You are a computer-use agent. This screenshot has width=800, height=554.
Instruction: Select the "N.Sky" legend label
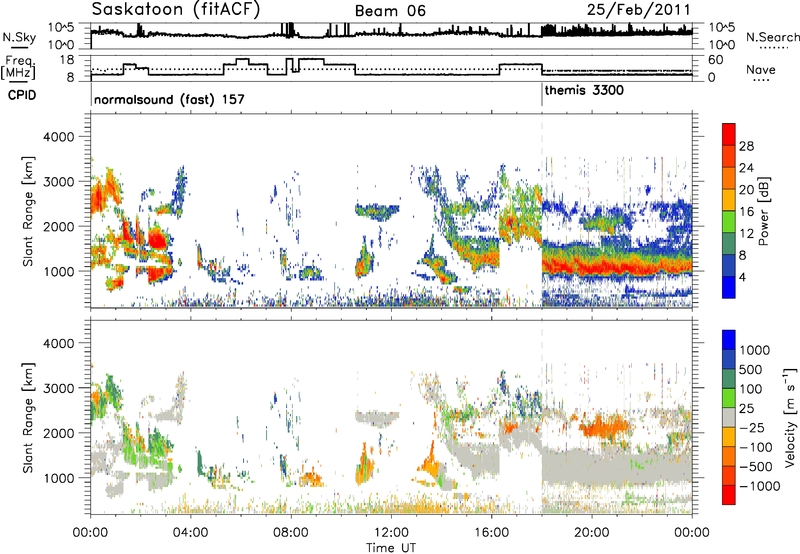pyautogui.click(x=19, y=37)
